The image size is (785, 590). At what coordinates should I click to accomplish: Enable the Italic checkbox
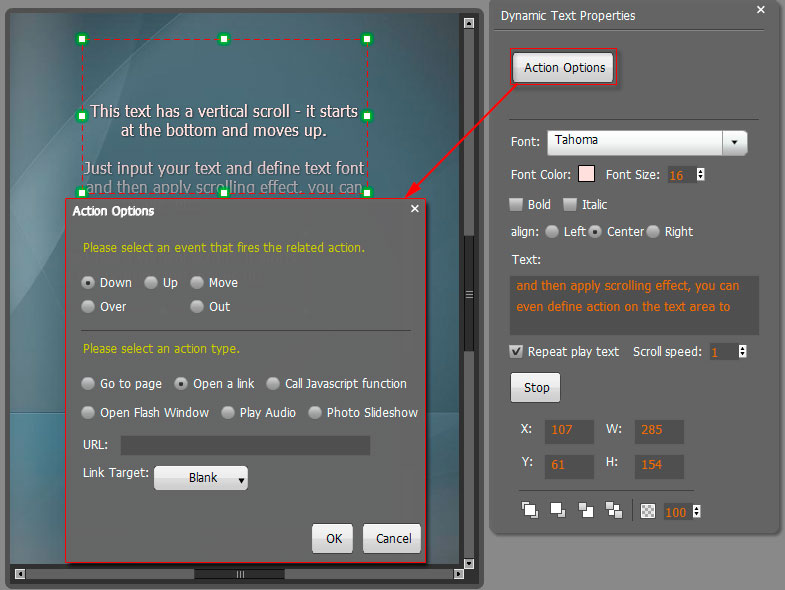click(570, 204)
